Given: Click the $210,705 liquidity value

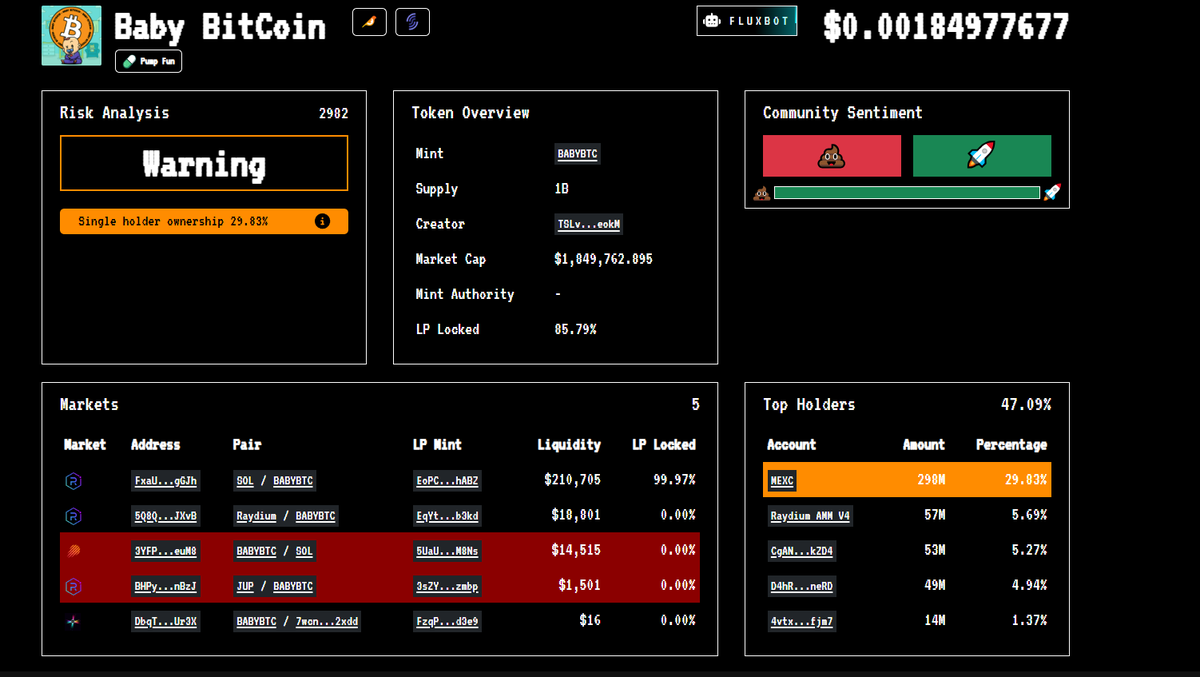Looking at the screenshot, I should (572, 480).
